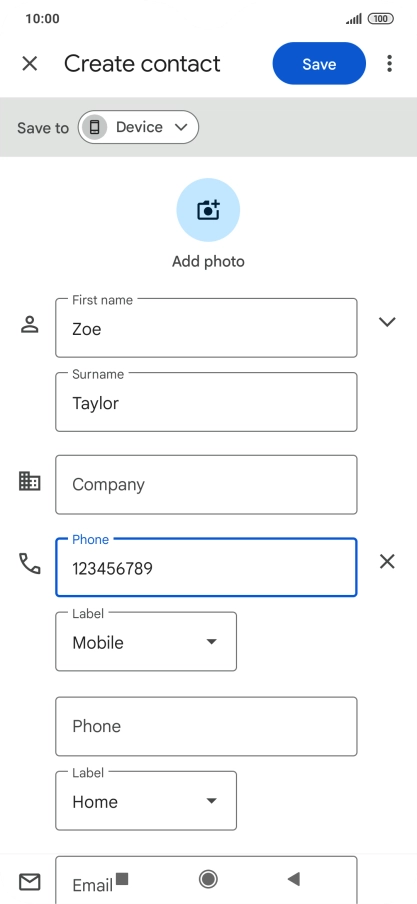
Task: Tap the Android back navigation triangle
Action: click(294, 879)
